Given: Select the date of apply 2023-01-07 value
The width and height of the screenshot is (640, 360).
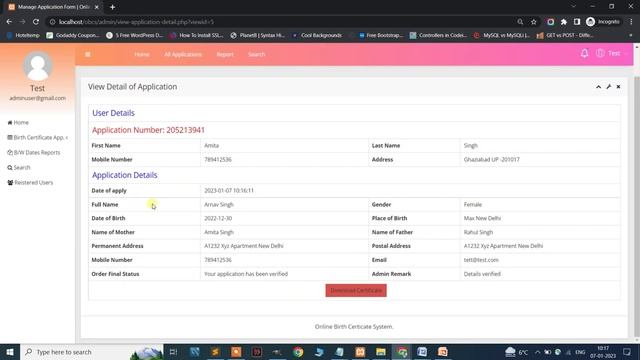Looking at the screenshot, I should [x=229, y=191].
